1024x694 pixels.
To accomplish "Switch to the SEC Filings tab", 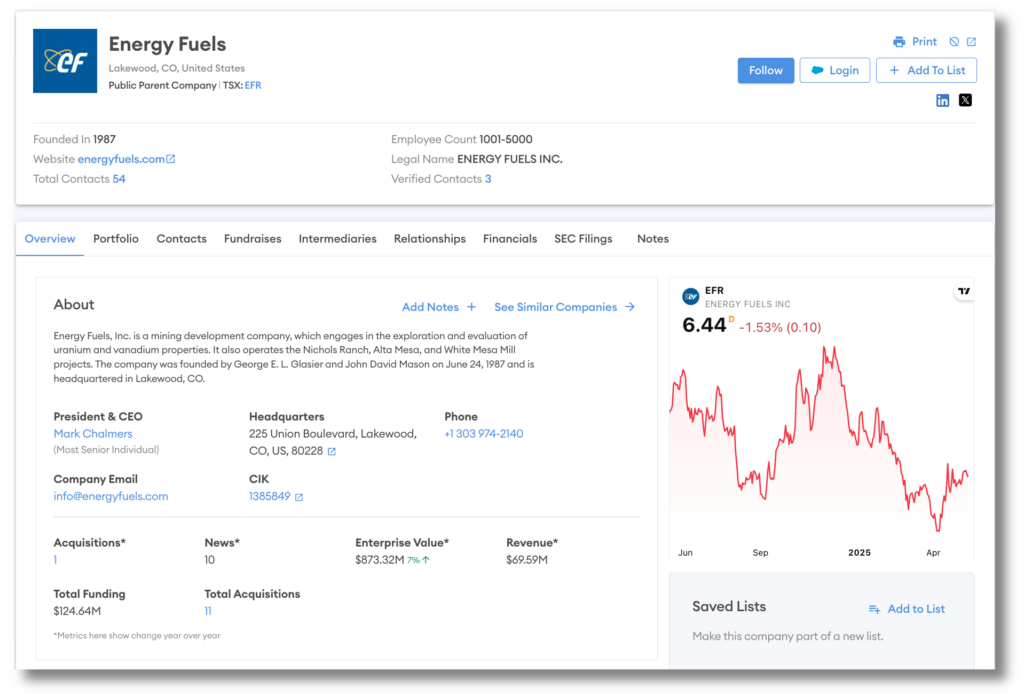I will (583, 239).
